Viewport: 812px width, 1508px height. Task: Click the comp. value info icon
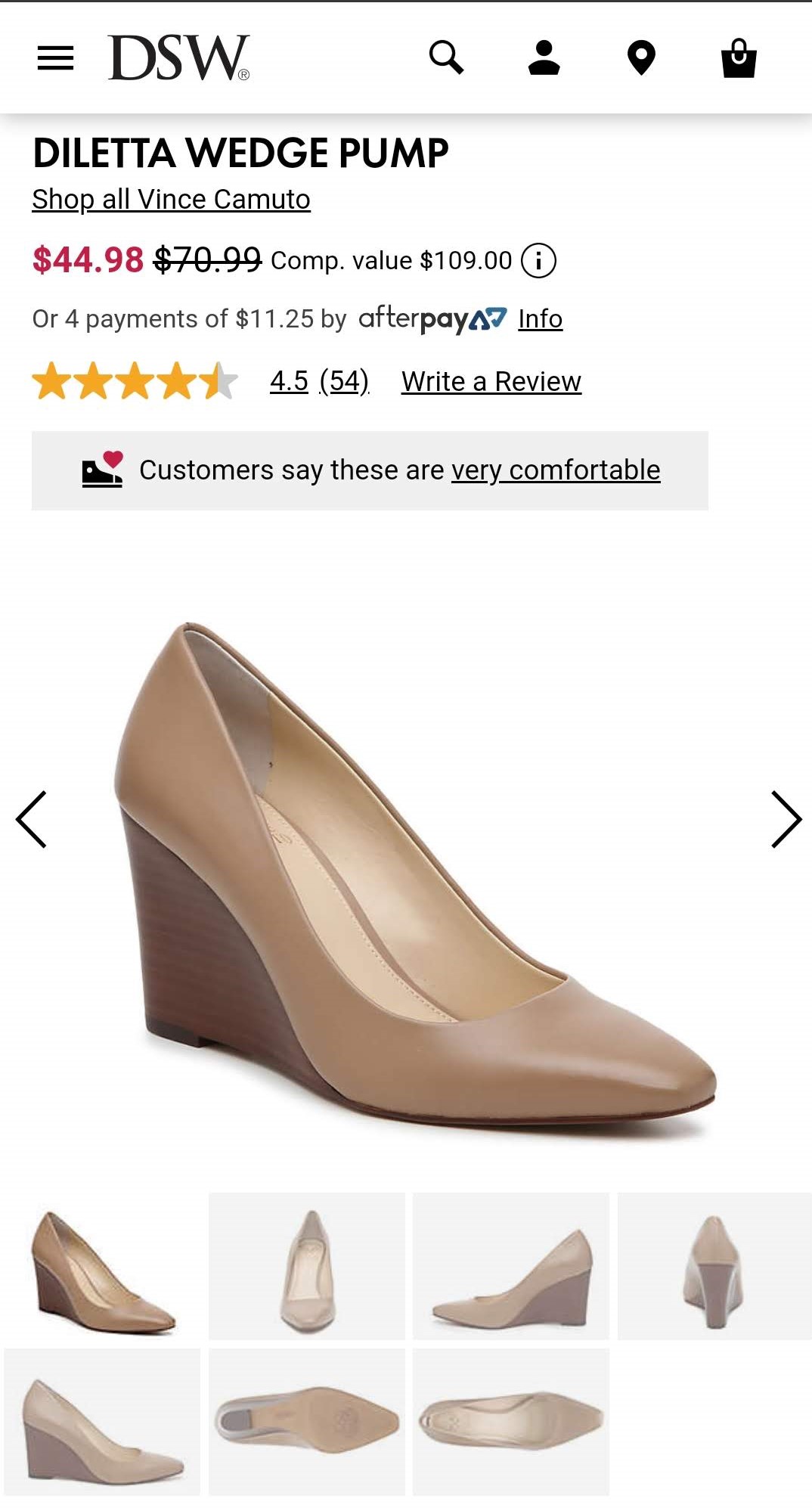(x=538, y=261)
